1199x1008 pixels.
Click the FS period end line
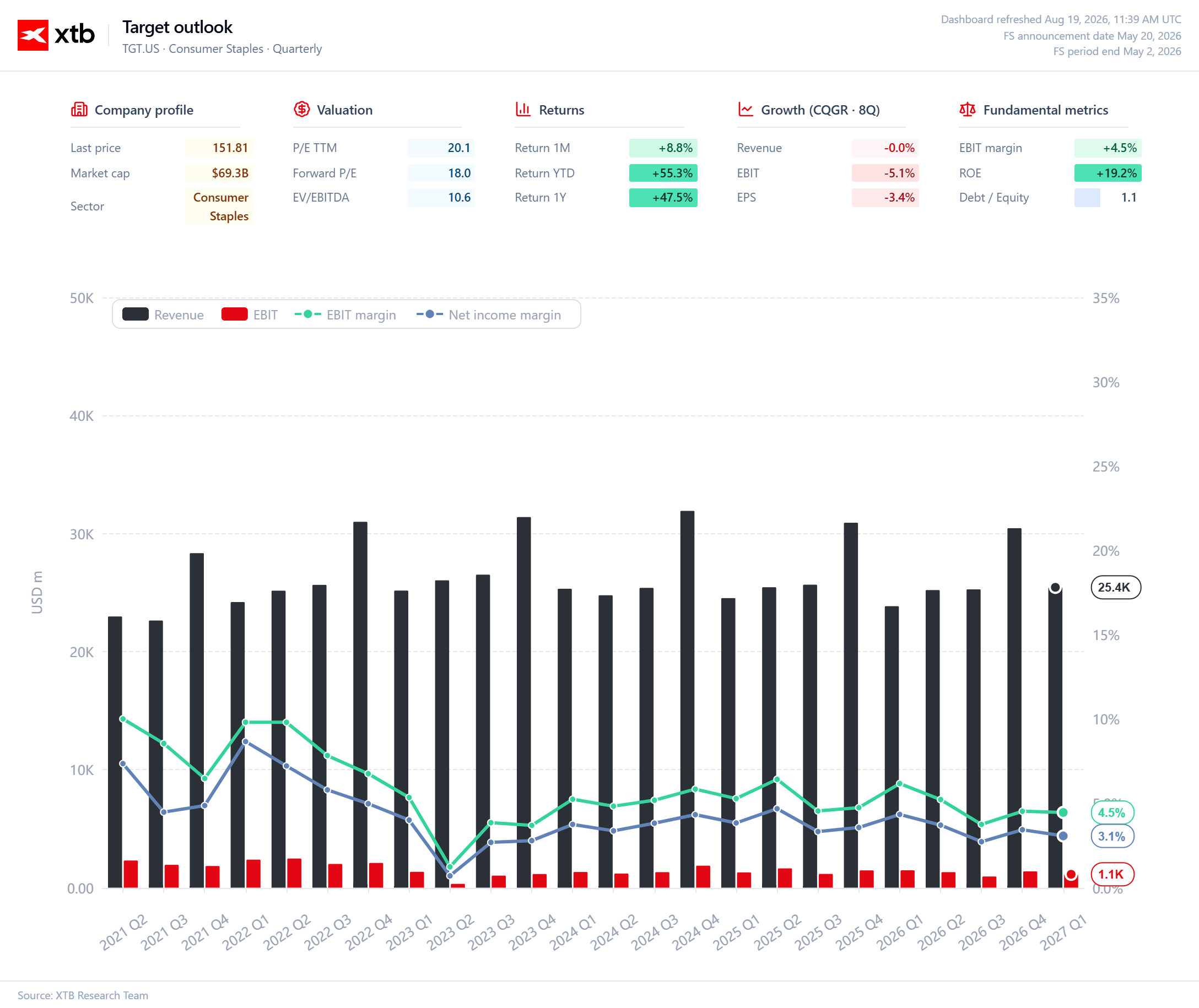(1117, 51)
